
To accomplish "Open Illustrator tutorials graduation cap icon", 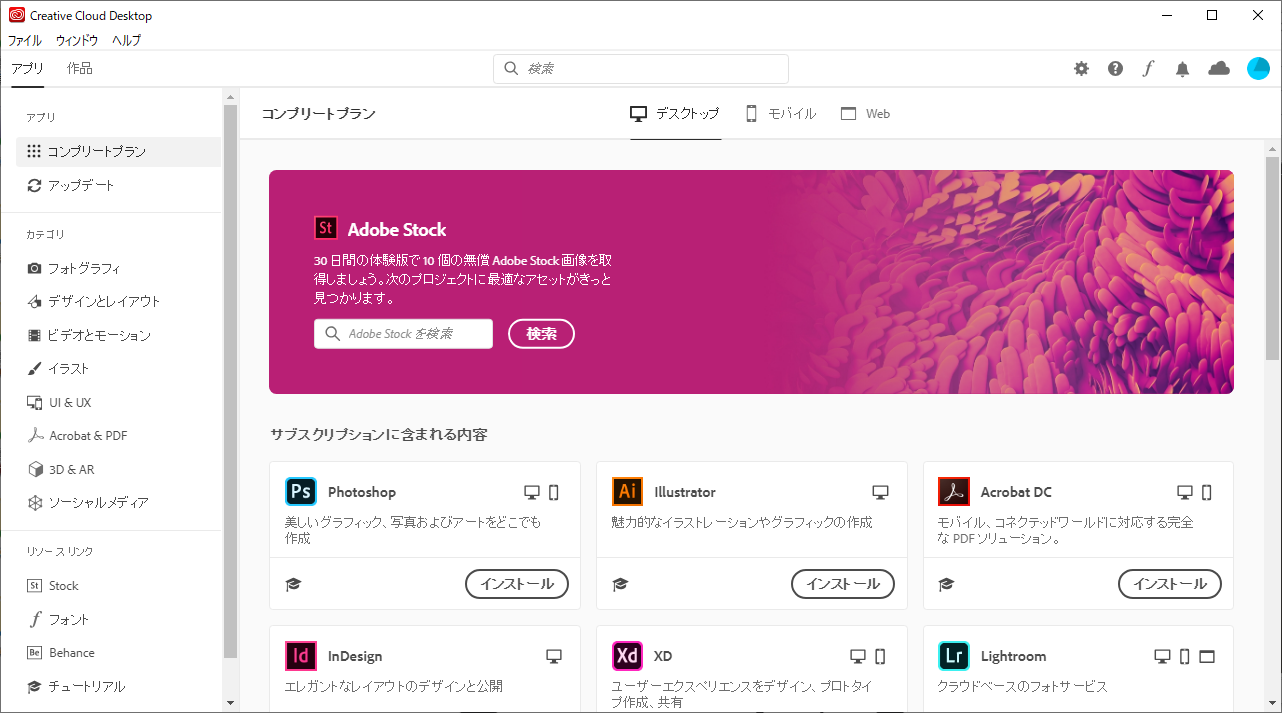I will click(x=620, y=584).
